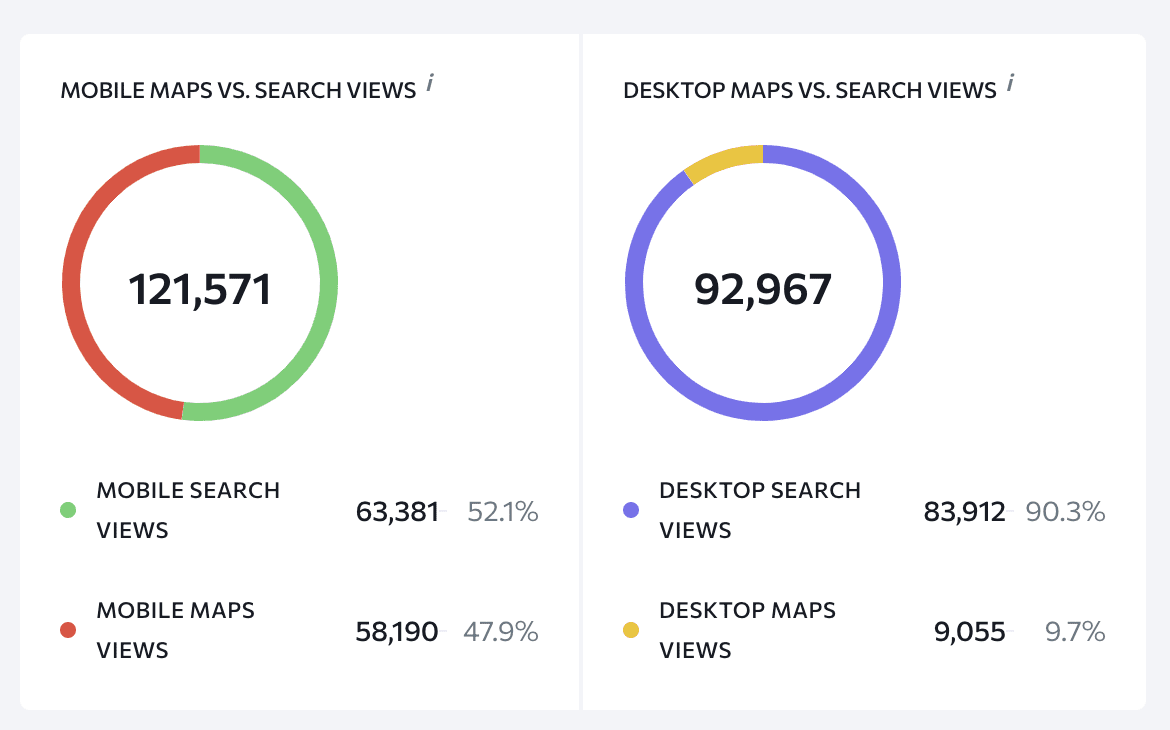
Task: Click the Mobile Maps Views label
Action: [176, 630]
